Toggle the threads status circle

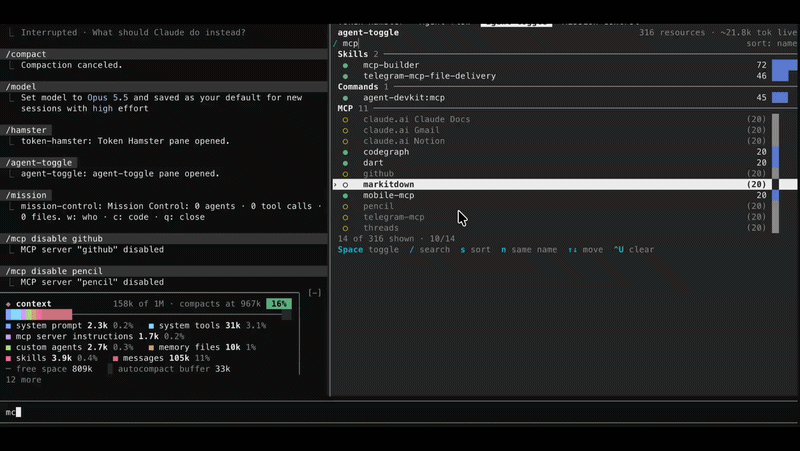(x=345, y=228)
